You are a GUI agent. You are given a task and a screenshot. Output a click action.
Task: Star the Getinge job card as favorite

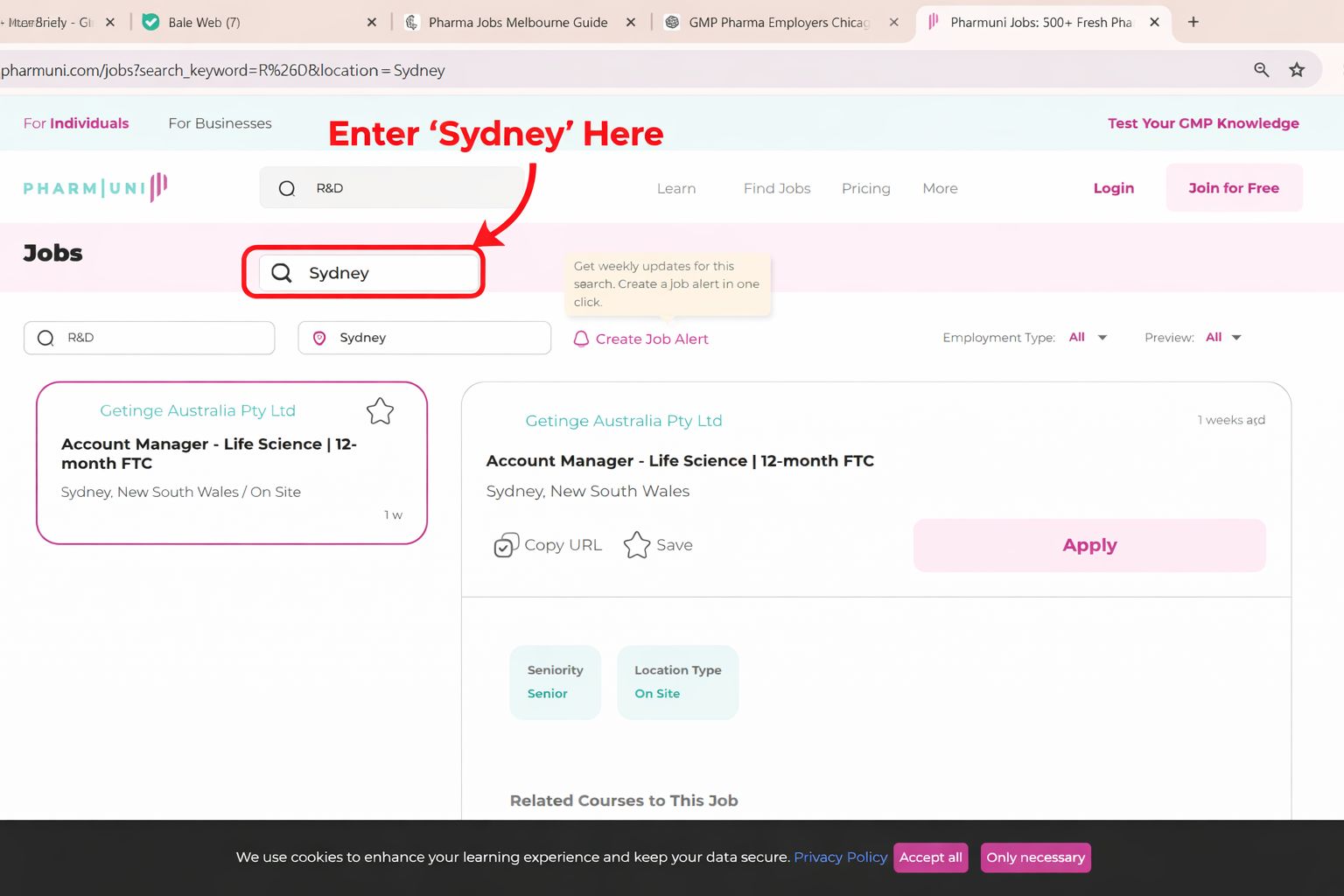pos(380,411)
